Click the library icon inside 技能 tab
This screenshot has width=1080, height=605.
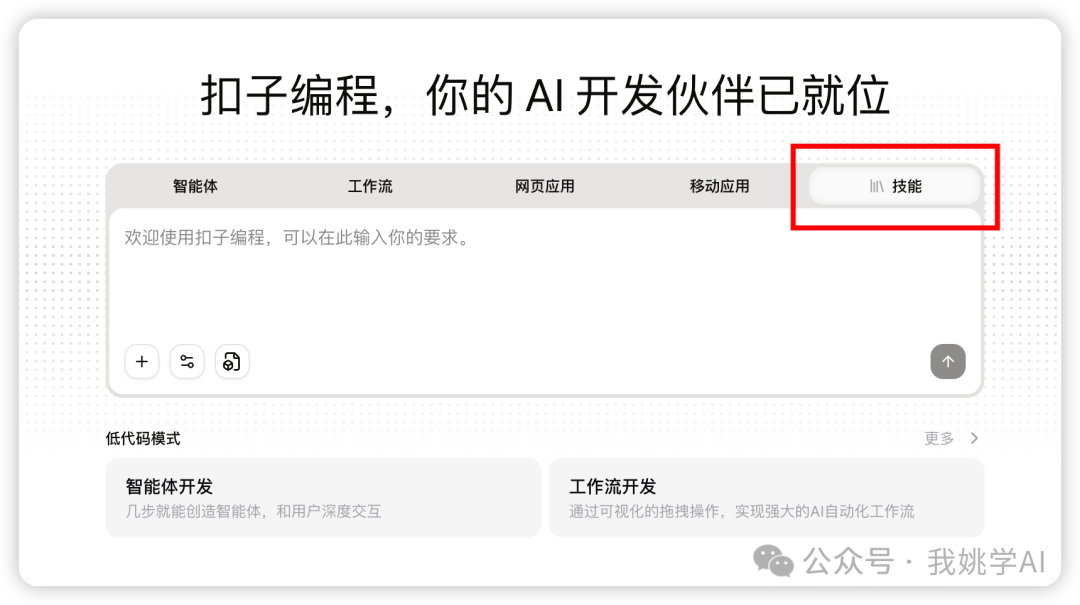point(876,186)
